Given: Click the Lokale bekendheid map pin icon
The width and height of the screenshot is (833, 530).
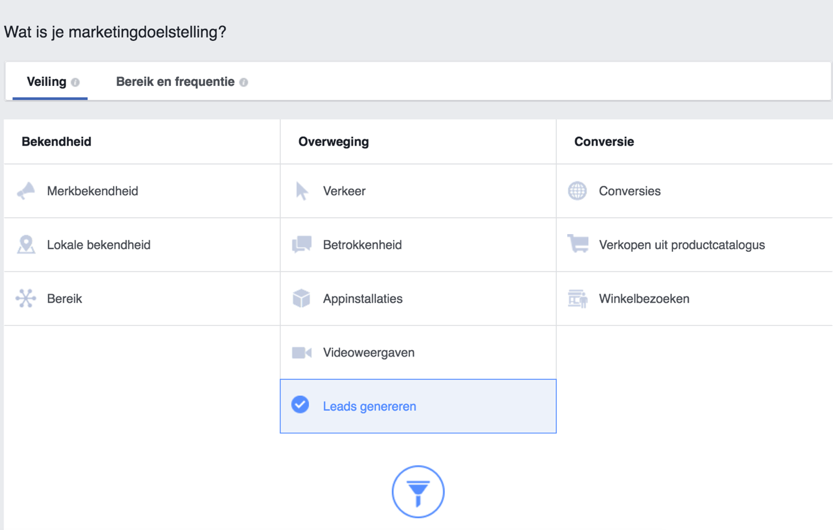Looking at the screenshot, I should 26,245.
